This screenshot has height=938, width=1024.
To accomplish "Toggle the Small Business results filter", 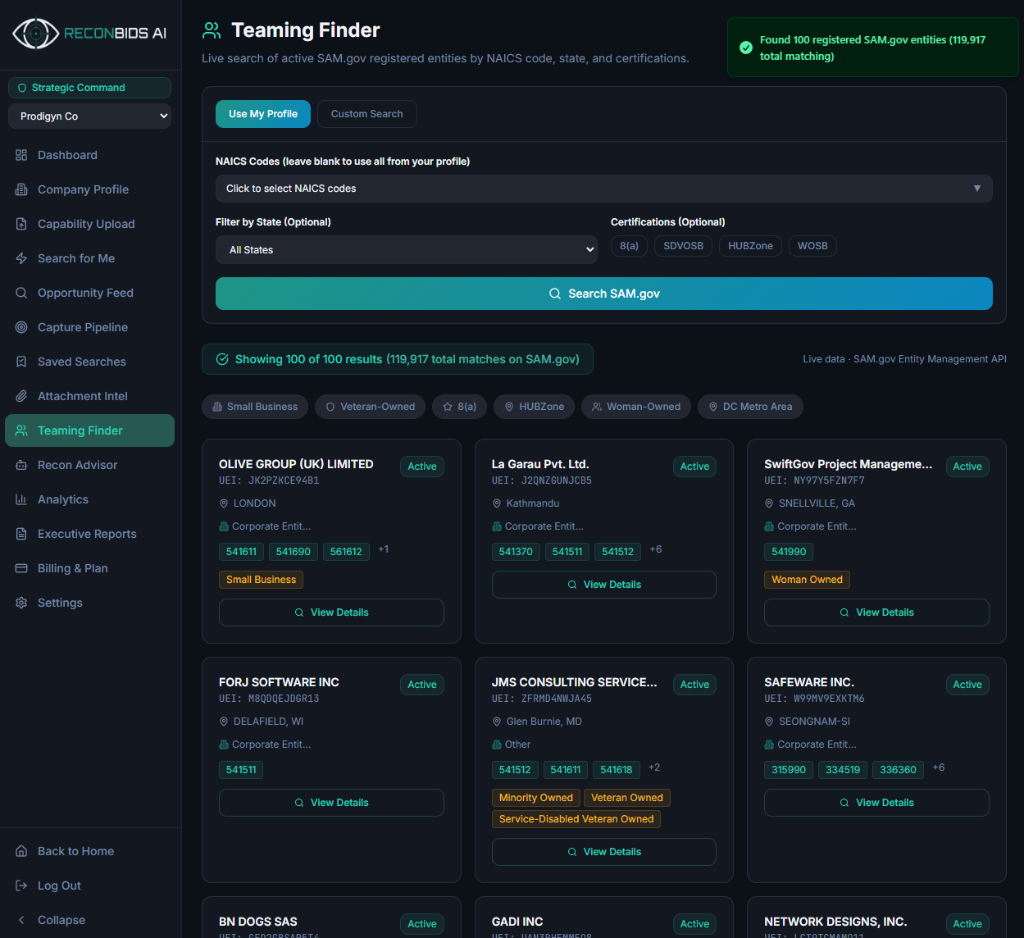I will click(255, 407).
